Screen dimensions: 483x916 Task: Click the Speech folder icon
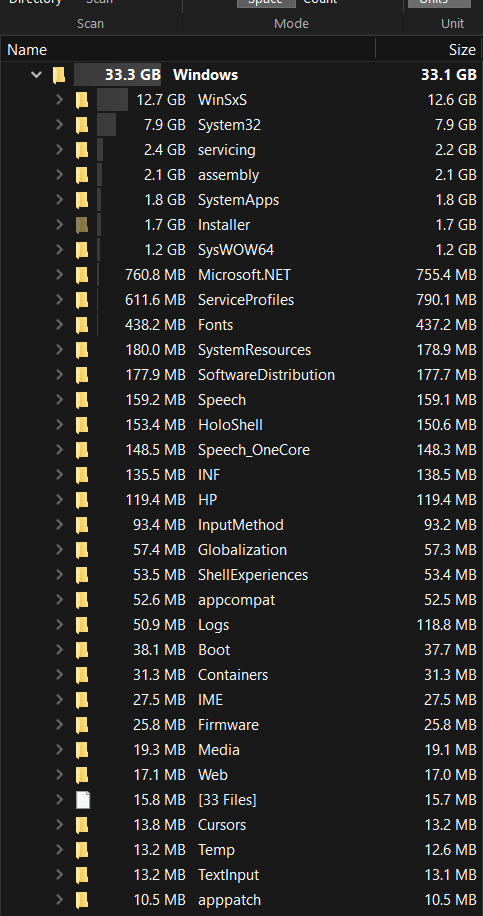point(82,400)
